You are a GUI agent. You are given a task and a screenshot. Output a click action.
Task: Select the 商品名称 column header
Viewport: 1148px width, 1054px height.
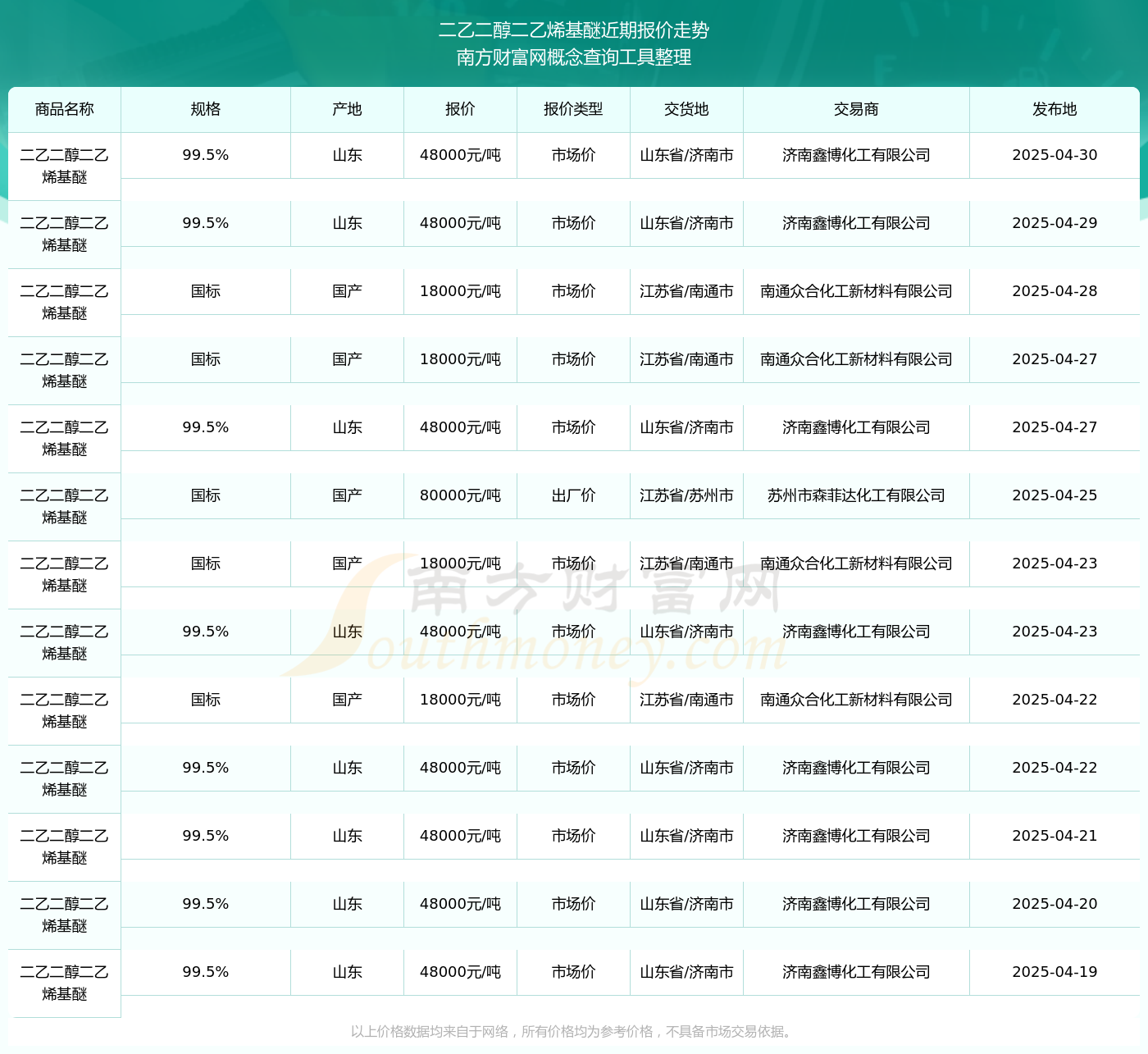coord(65,109)
